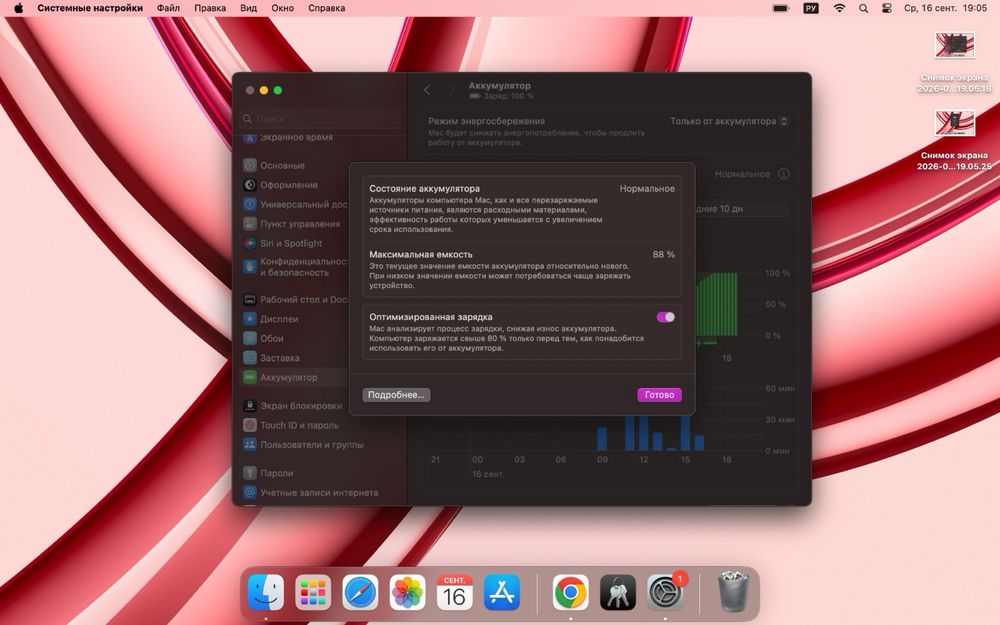Screen dimensions: 1000x625
Task: Launch Safari from the Dock
Action: point(360,592)
